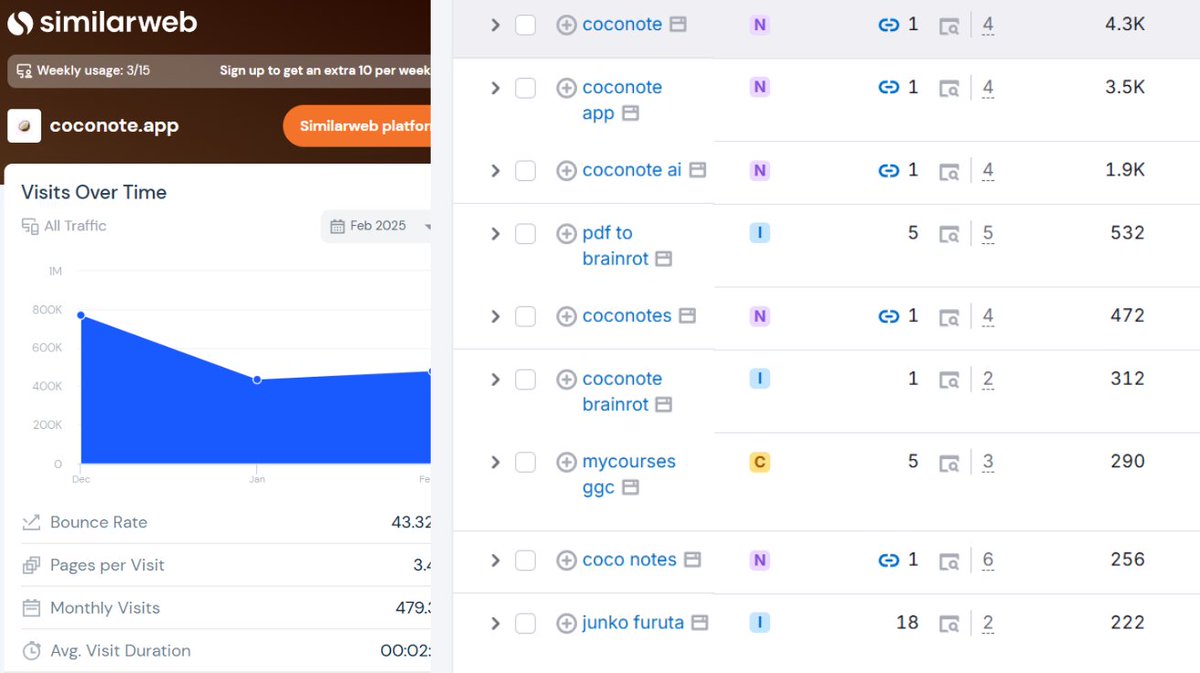
Task: Expand the coconote brainrot row
Action: 494,380
